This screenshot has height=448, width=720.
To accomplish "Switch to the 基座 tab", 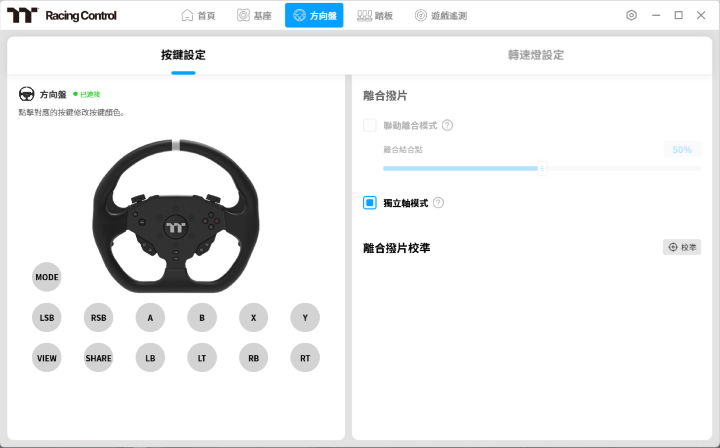I will point(253,16).
